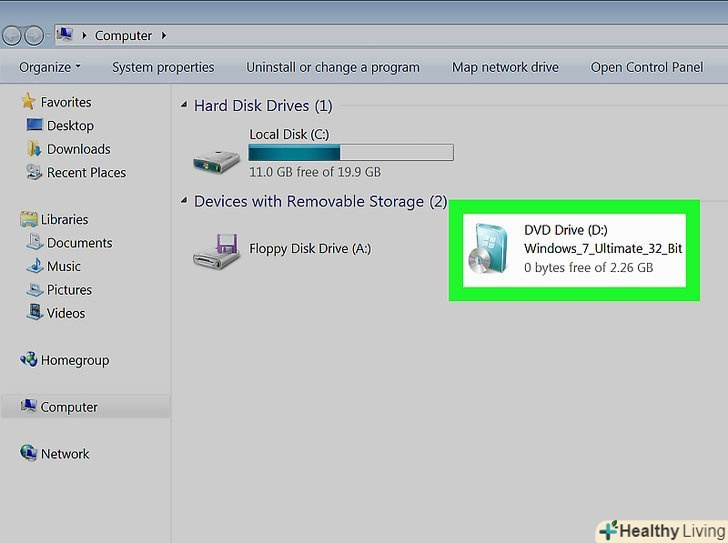Image resolution: width=728 pixels, height=543 pixels.
Task: Collapse Devices with Removable Storage group
Action: tap(184, 200)
